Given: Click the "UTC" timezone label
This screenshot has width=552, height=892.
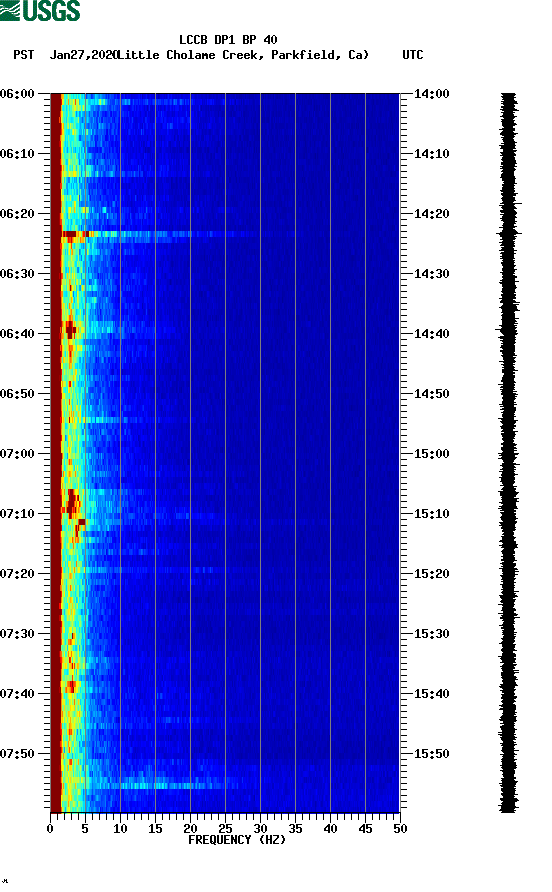Looking at the screenshot, I should click(413, 55).
